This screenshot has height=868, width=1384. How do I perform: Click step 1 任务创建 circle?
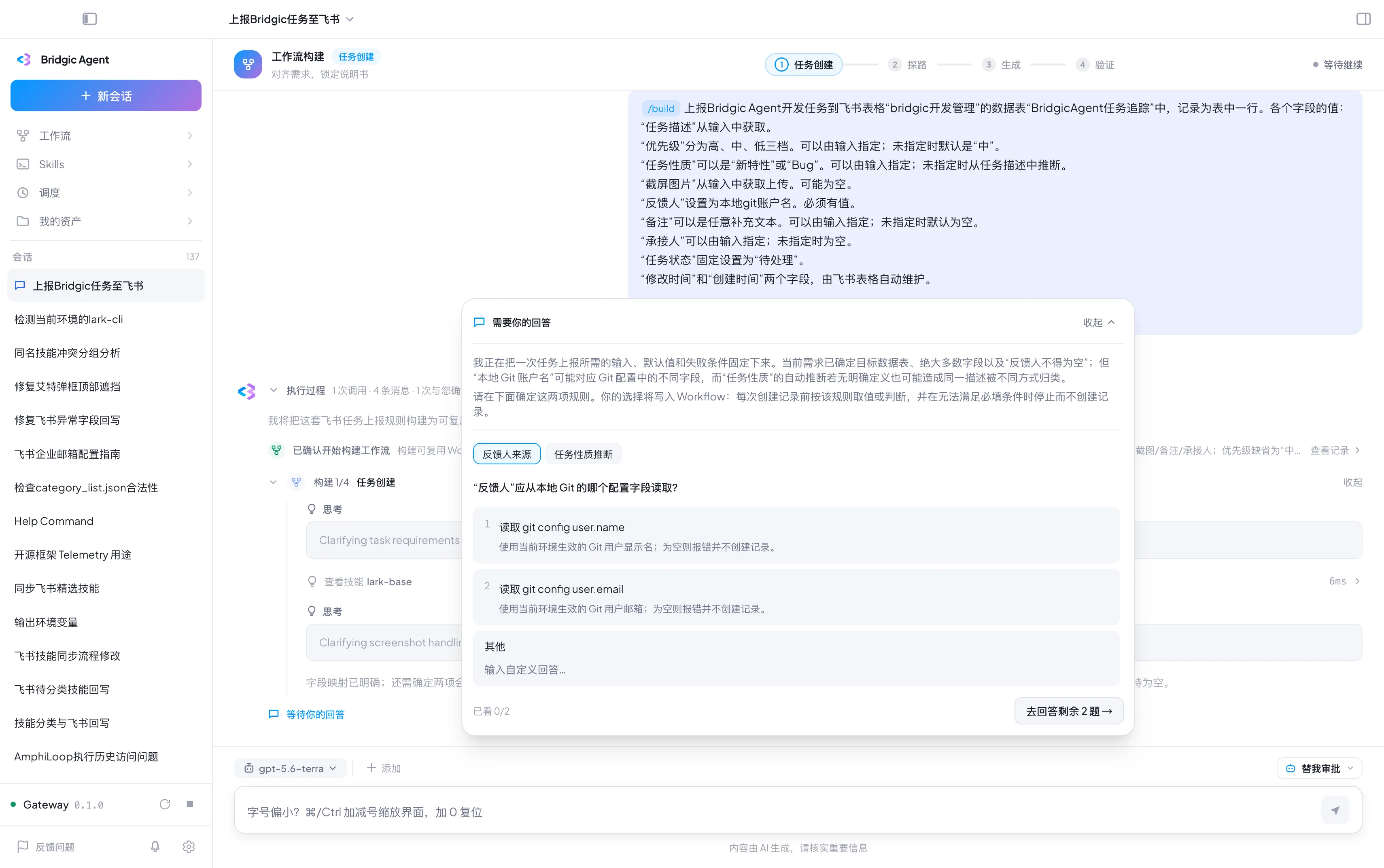tap(781, 64)
